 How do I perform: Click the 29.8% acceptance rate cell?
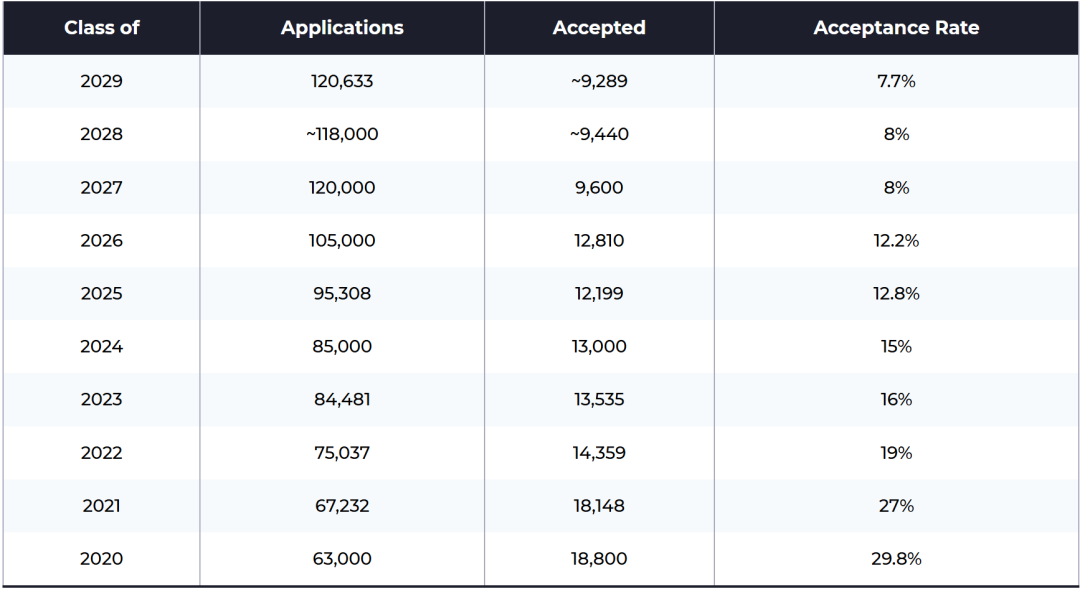coord(896,559)
